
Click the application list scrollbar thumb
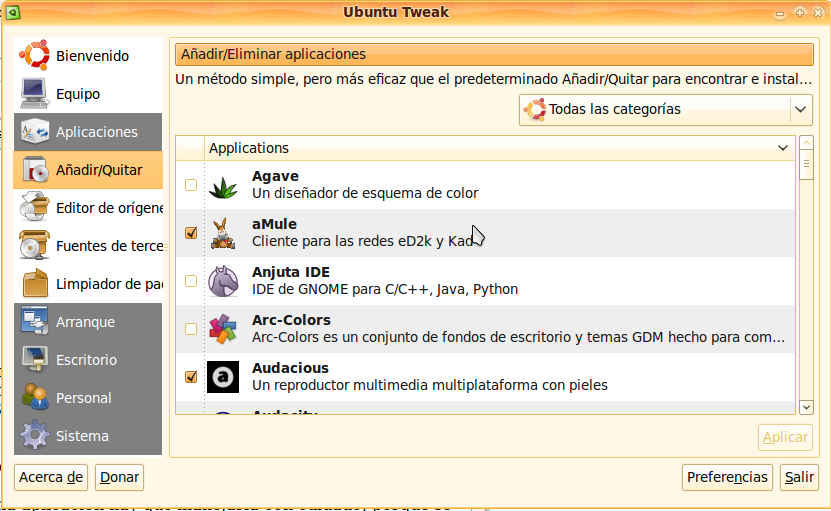(x=806, y=165)
